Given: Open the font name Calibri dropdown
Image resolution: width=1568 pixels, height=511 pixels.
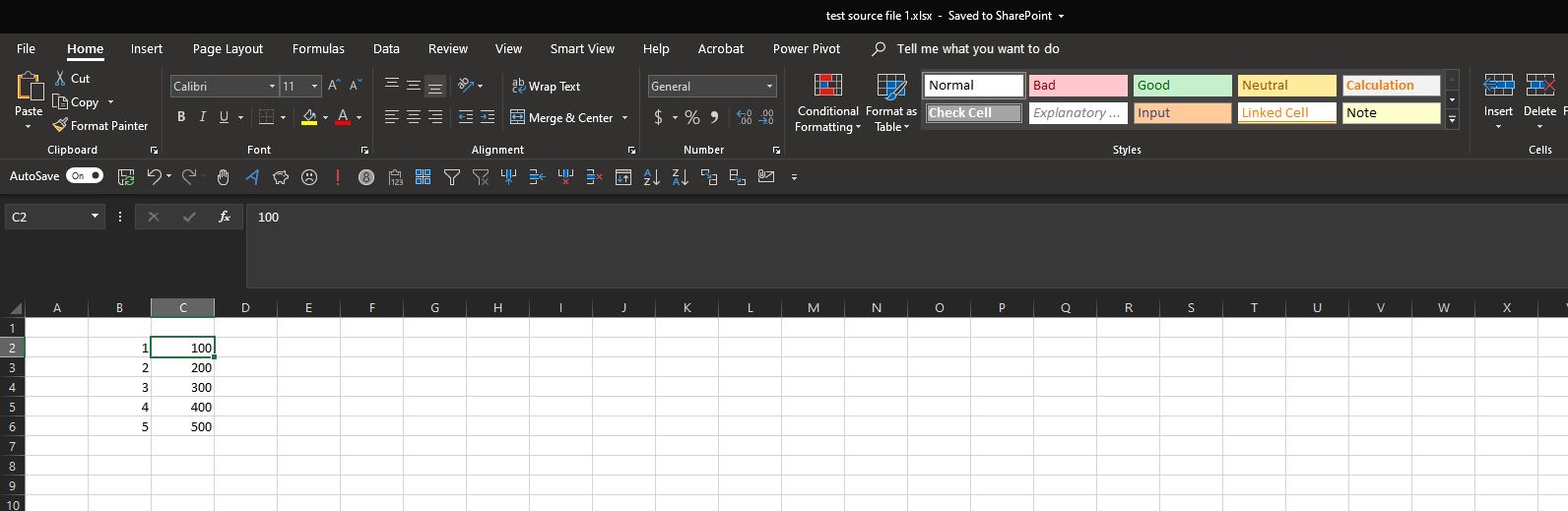Looking at the screenshot, I should click(x=272, y=87).
